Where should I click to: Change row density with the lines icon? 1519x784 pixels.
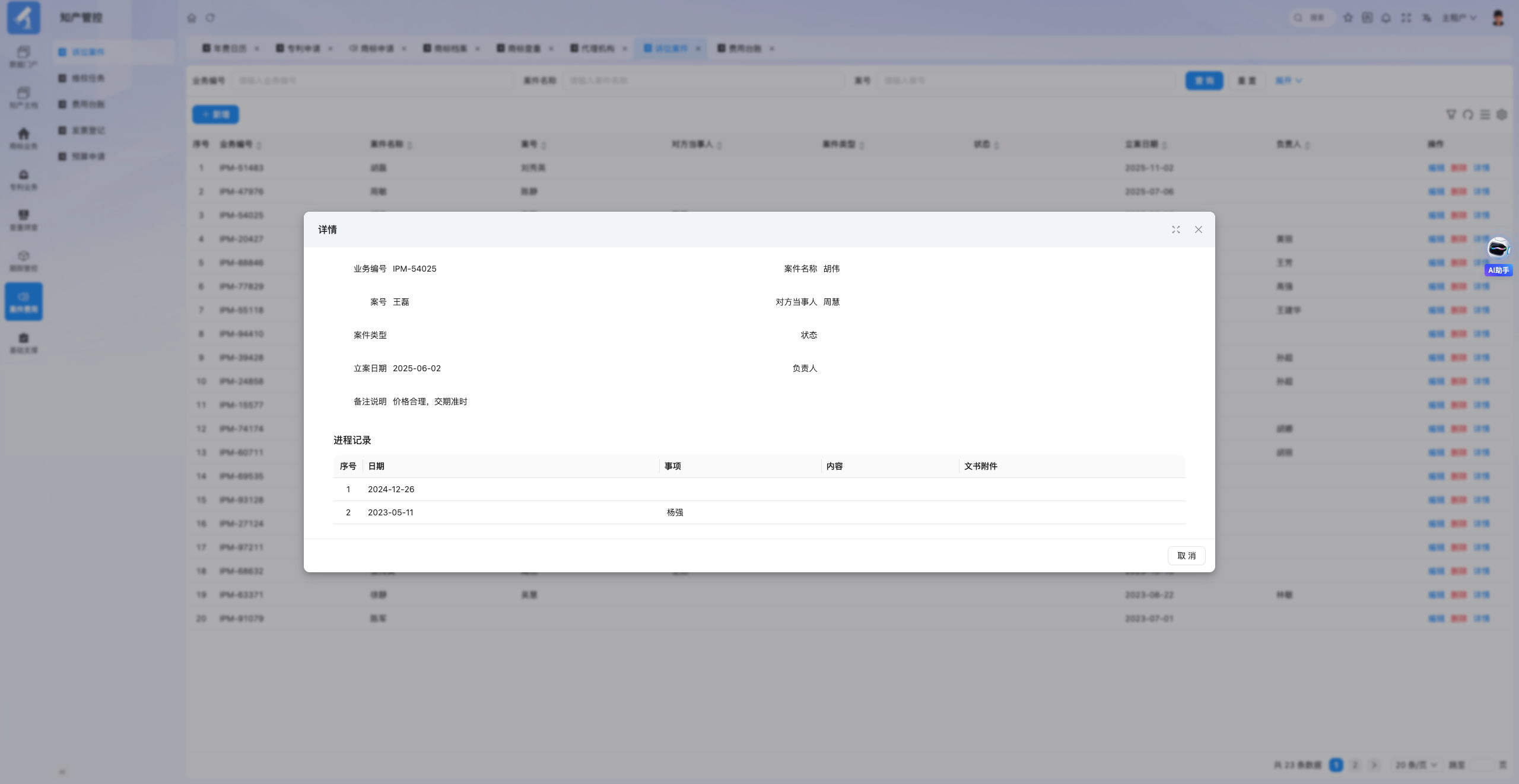click(x=1485, y=114)
